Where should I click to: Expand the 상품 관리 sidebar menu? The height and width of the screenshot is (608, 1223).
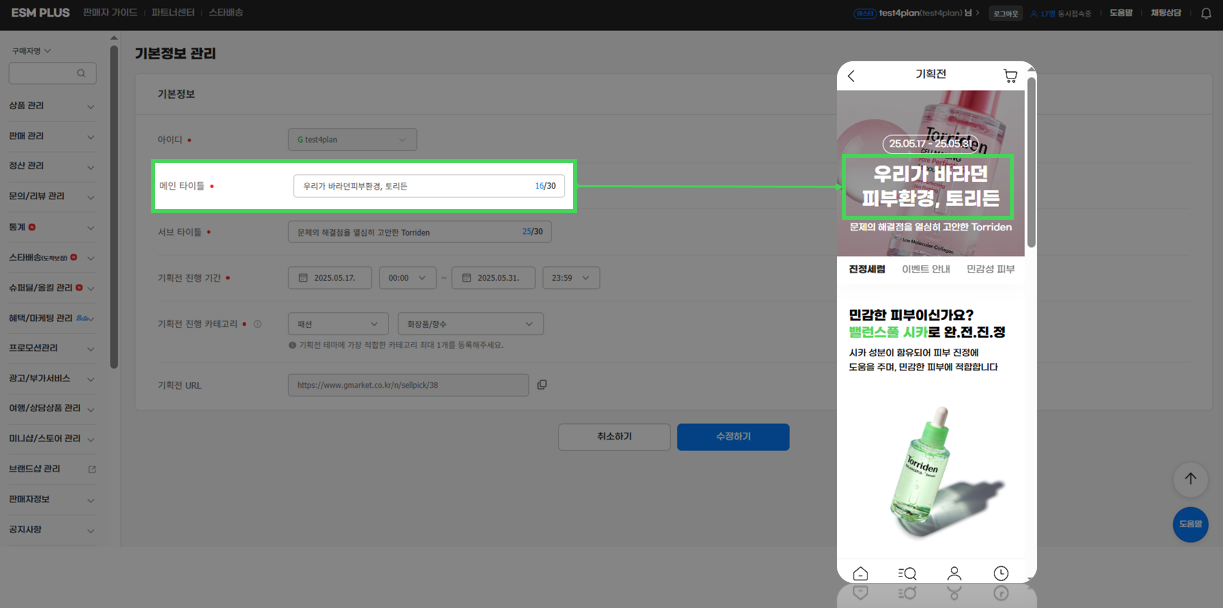(53, 106)
